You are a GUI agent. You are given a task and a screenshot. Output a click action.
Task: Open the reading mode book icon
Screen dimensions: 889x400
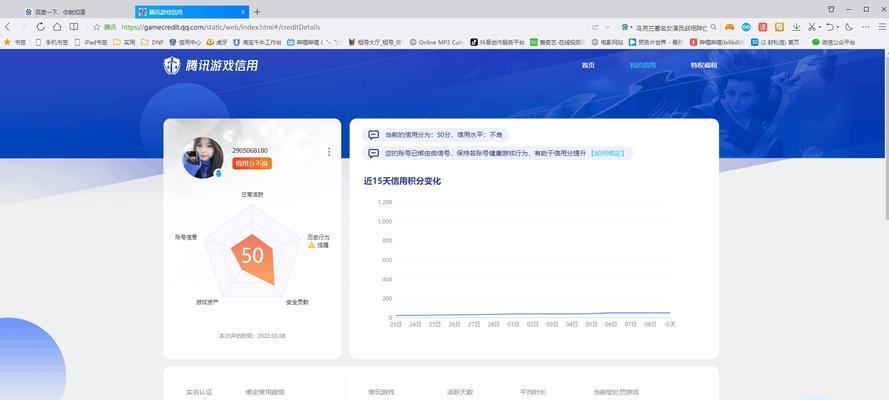(x=74, y=27)
